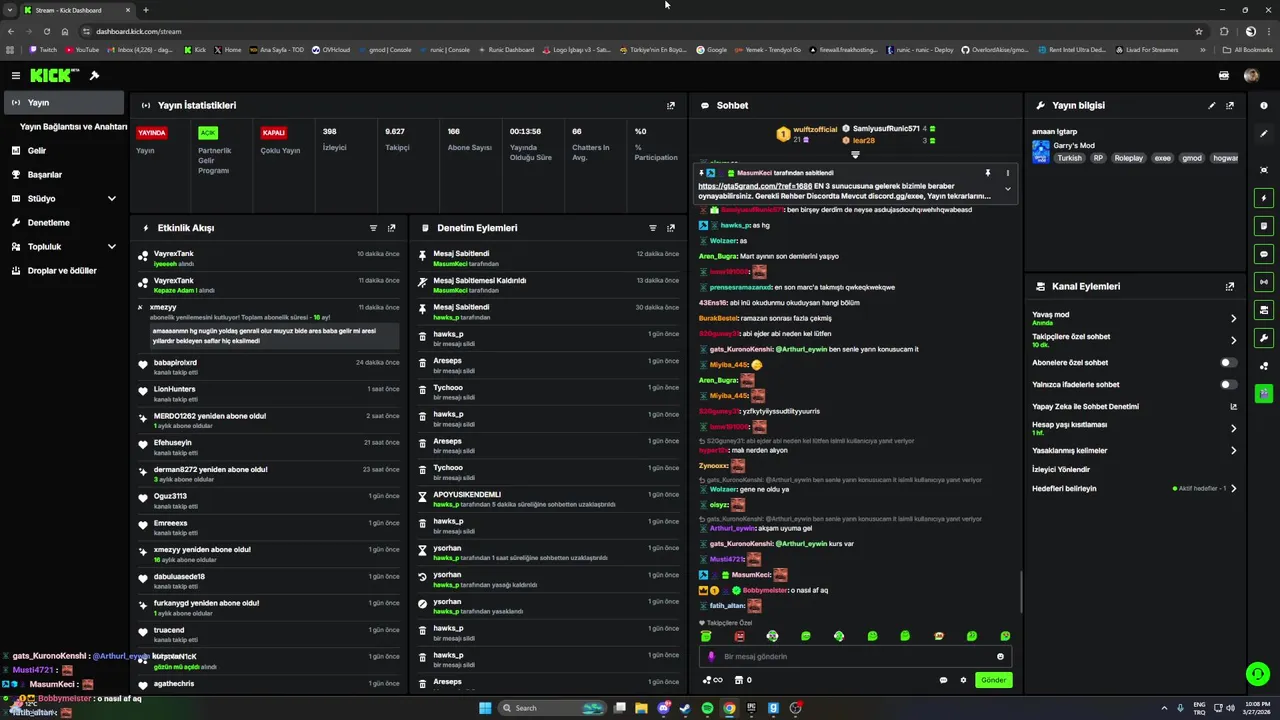The width and height of the screenshot is (1280, 720).
Task: Click the chat bubble icon in right sidebar
Action: 1264,254
